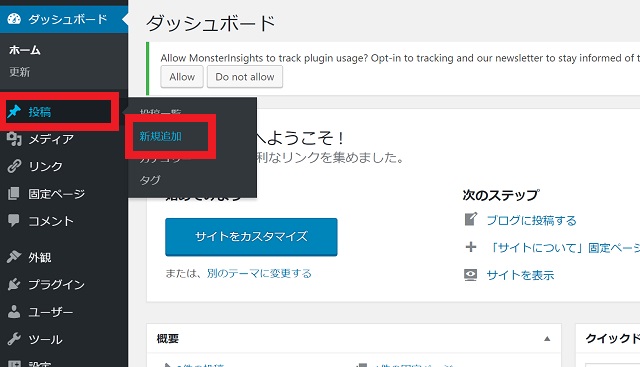The image size is (640, 367).
Task: Open the ホーム submenu item
Action: [x=24, y=50]
